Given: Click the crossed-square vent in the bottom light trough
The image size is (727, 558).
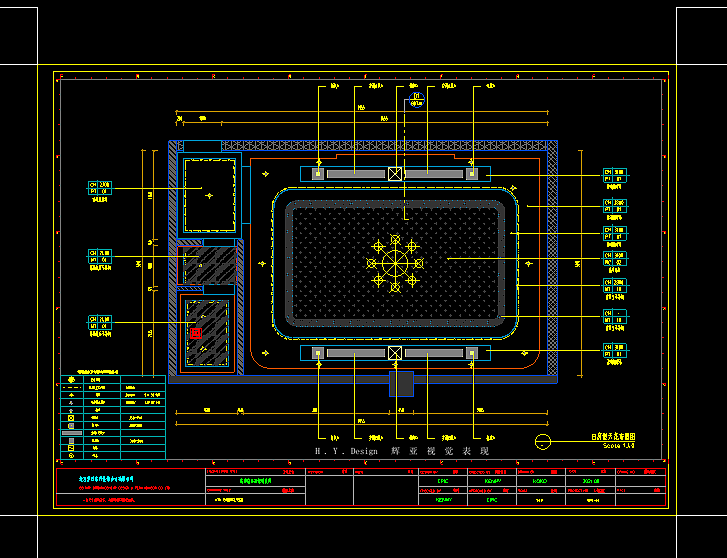Looking at the screenshot, I should [x=395, y=353].
